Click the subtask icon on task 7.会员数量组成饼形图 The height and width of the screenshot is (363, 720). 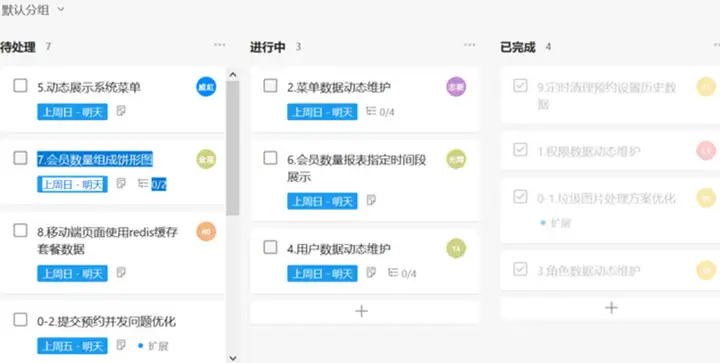143,184
